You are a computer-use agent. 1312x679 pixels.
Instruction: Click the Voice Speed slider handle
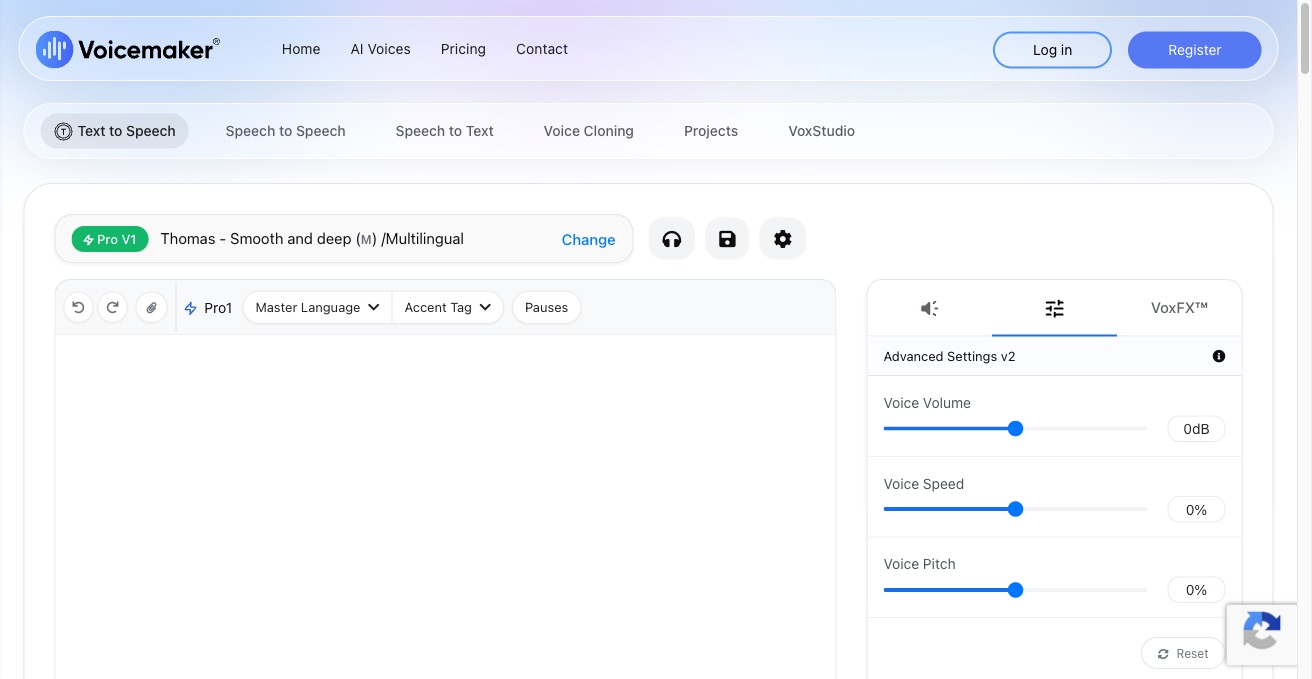point(1015,509)
